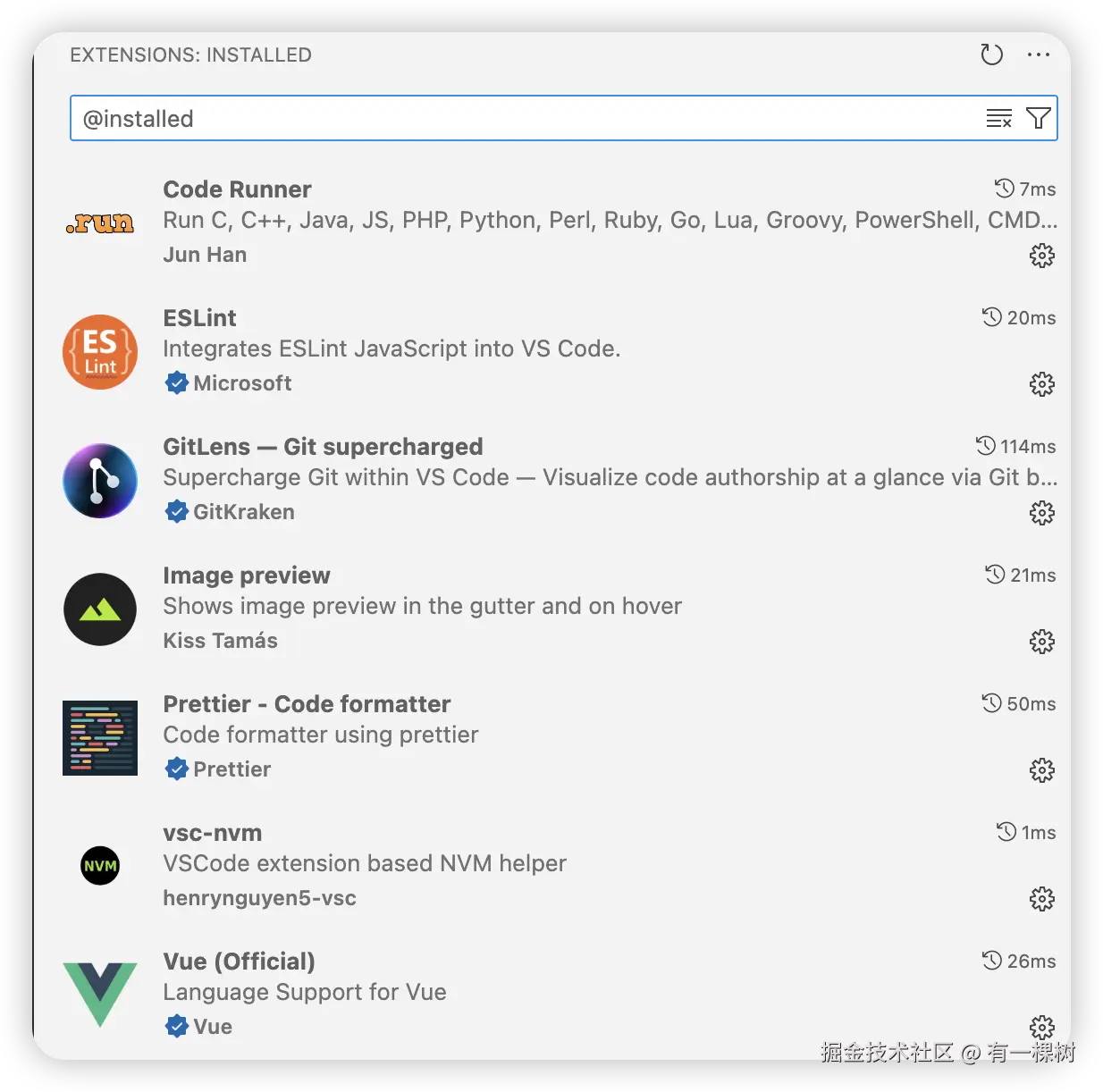Viewport: 1103px width, 1092px height.
Task: Open GitLens — Git supercharged title
Action: click(323, 447)
